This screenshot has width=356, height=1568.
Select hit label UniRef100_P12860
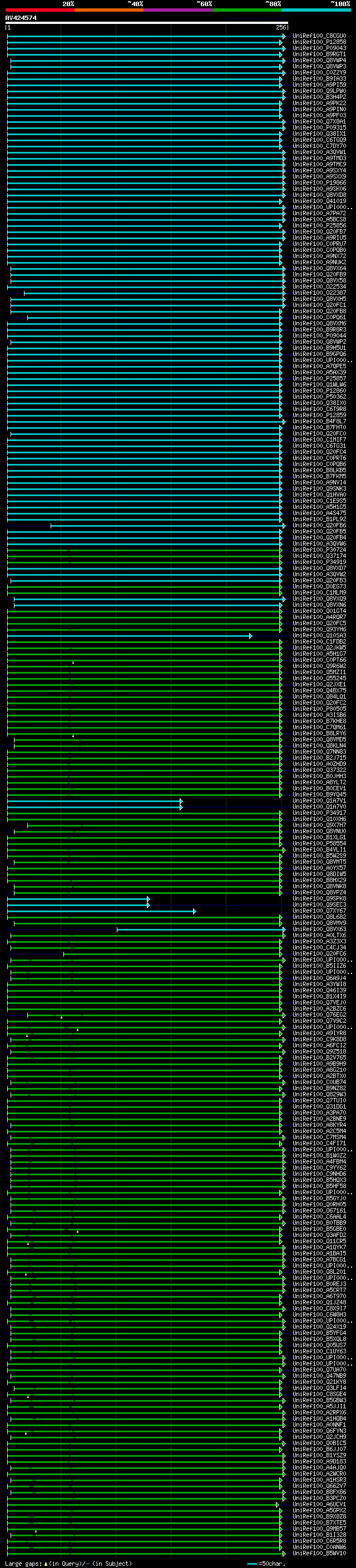319,391
